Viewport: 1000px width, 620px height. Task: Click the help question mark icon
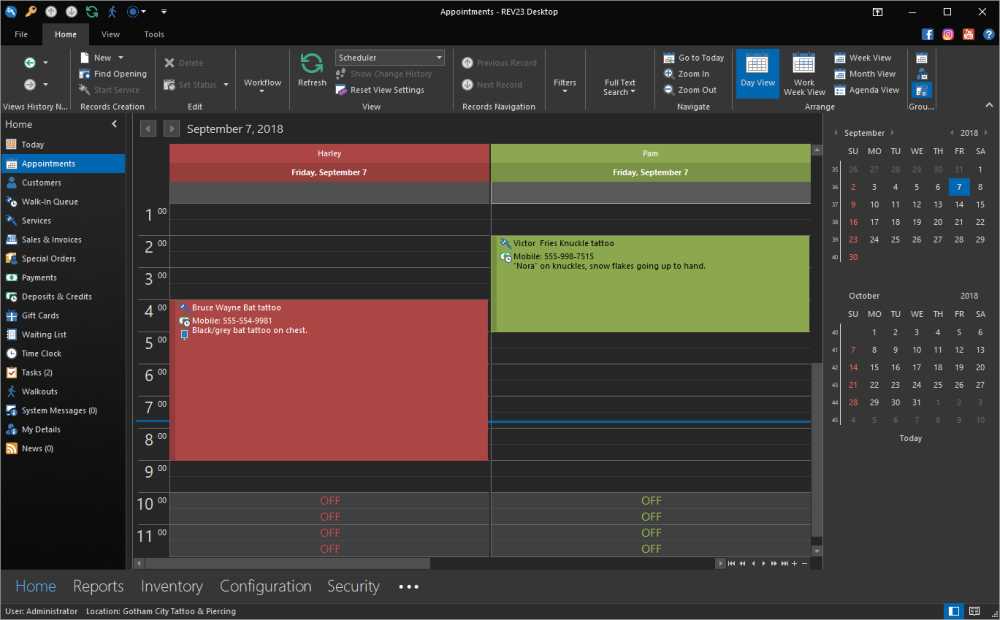pos(989,34)
